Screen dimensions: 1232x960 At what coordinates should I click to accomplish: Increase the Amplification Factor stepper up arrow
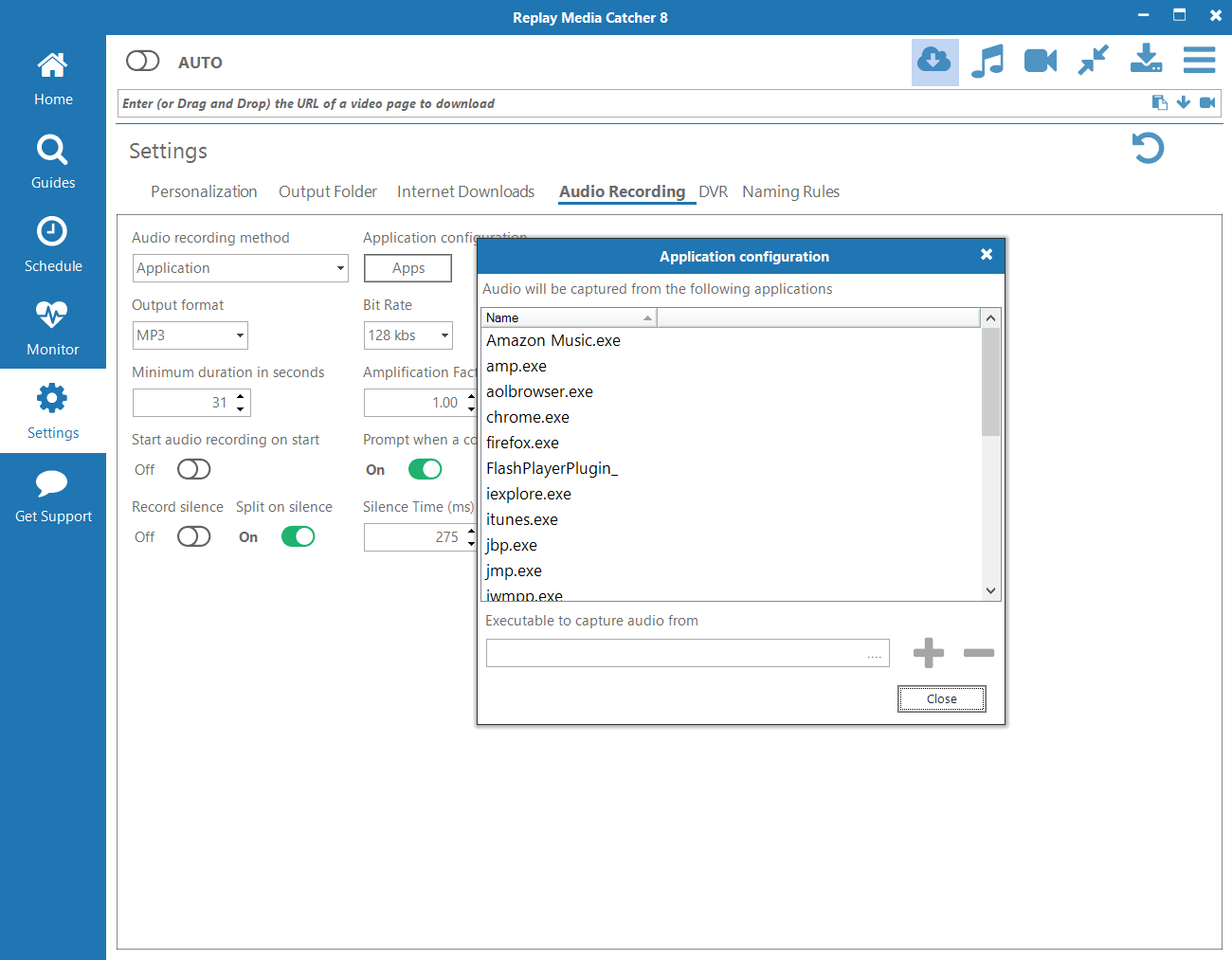471,396
